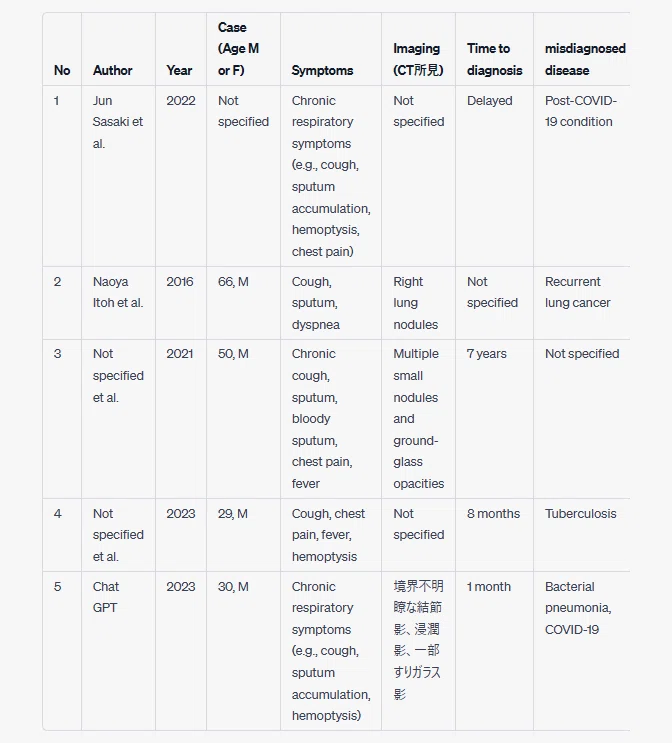Click the 'Naoya Itoh et al.' author cell

click(118, 292)
